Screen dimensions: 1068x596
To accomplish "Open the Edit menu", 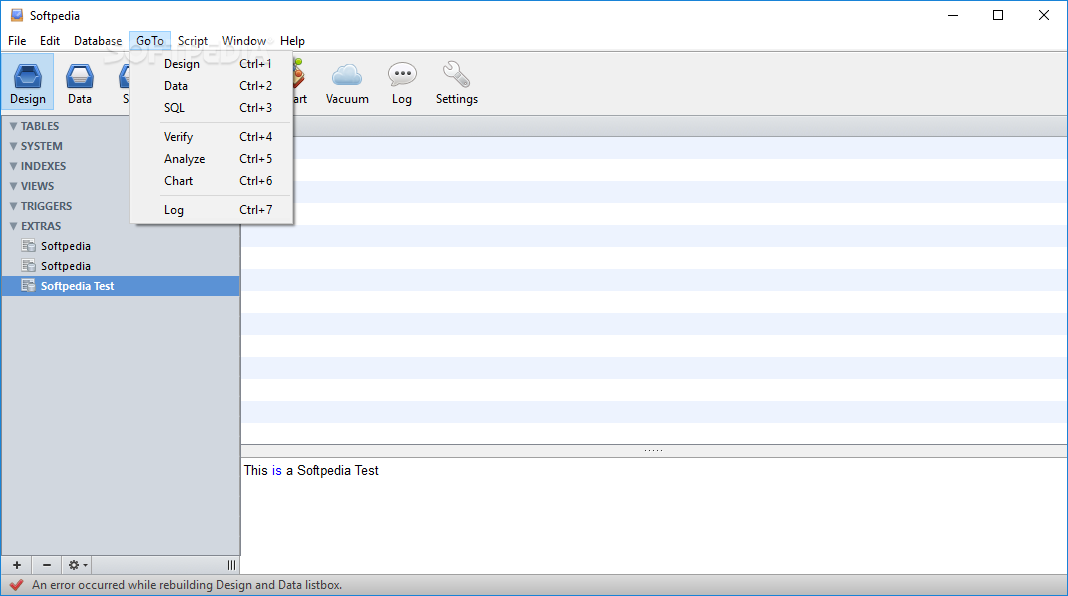I will (x=50, y=41).
